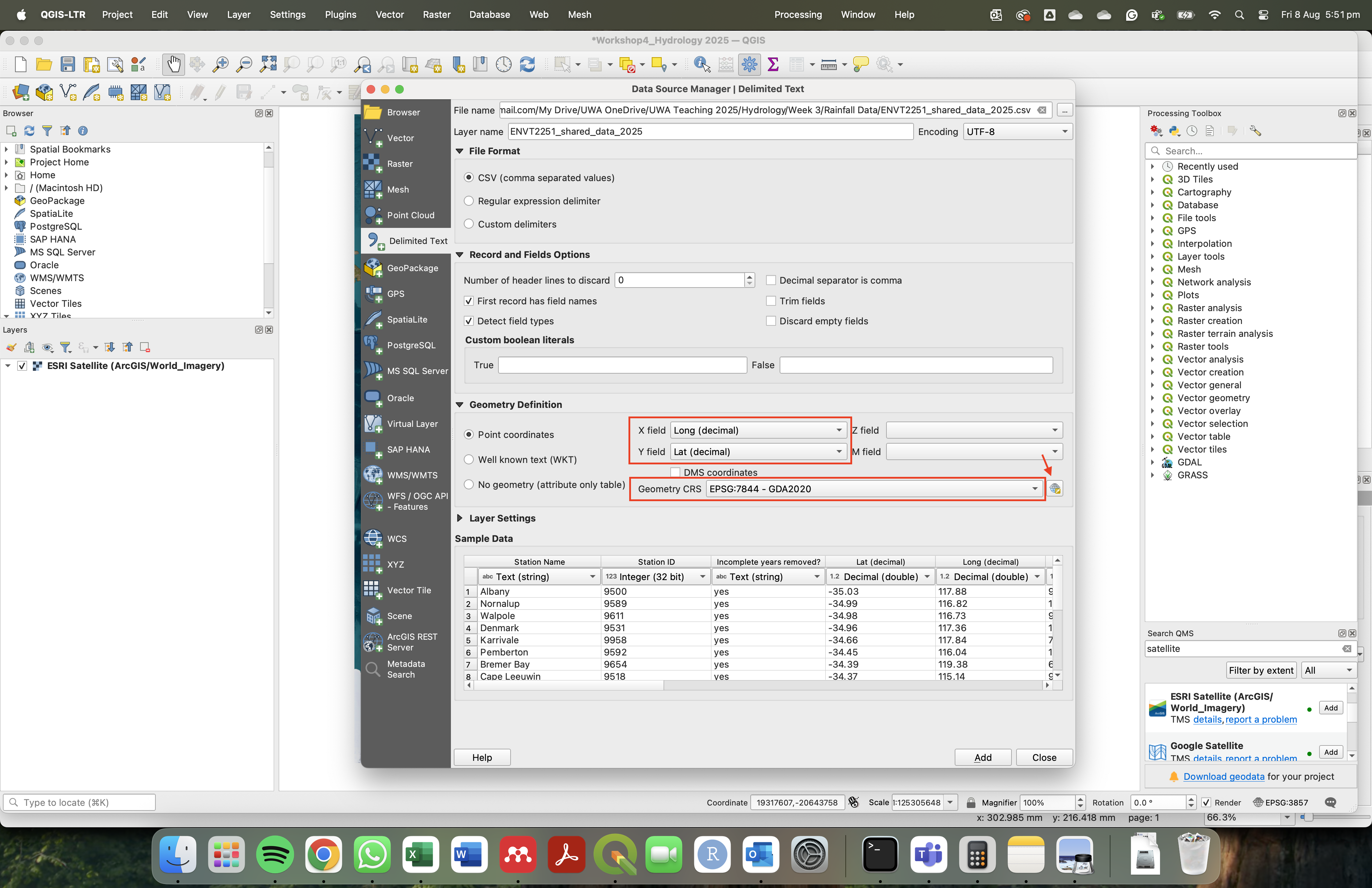Click the Statistical Summary sigma icon
The height and width of the screenshot is (888, 1372).
(773, 65)
